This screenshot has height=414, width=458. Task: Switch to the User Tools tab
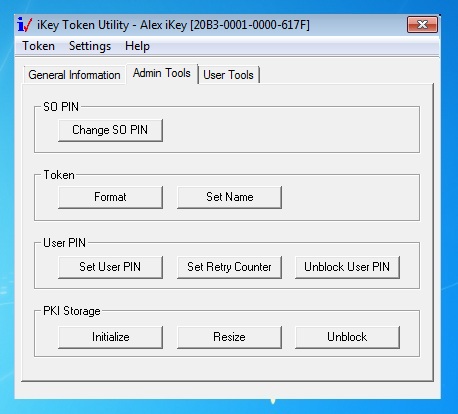tap(229, 75)
